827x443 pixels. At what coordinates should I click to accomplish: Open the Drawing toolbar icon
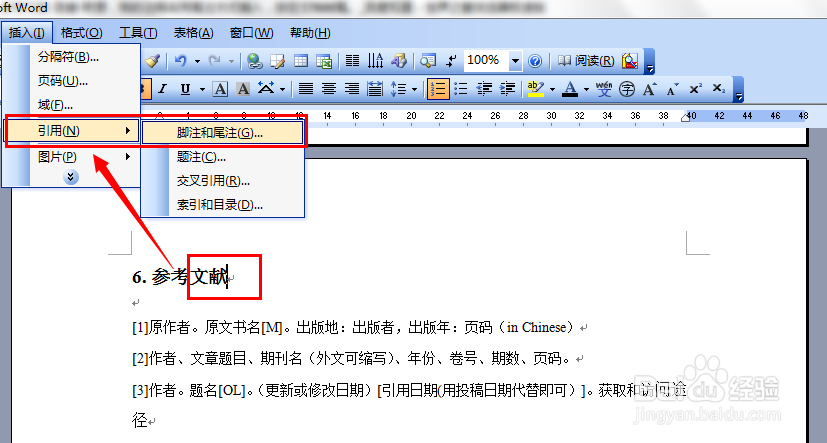pos(399,61)
